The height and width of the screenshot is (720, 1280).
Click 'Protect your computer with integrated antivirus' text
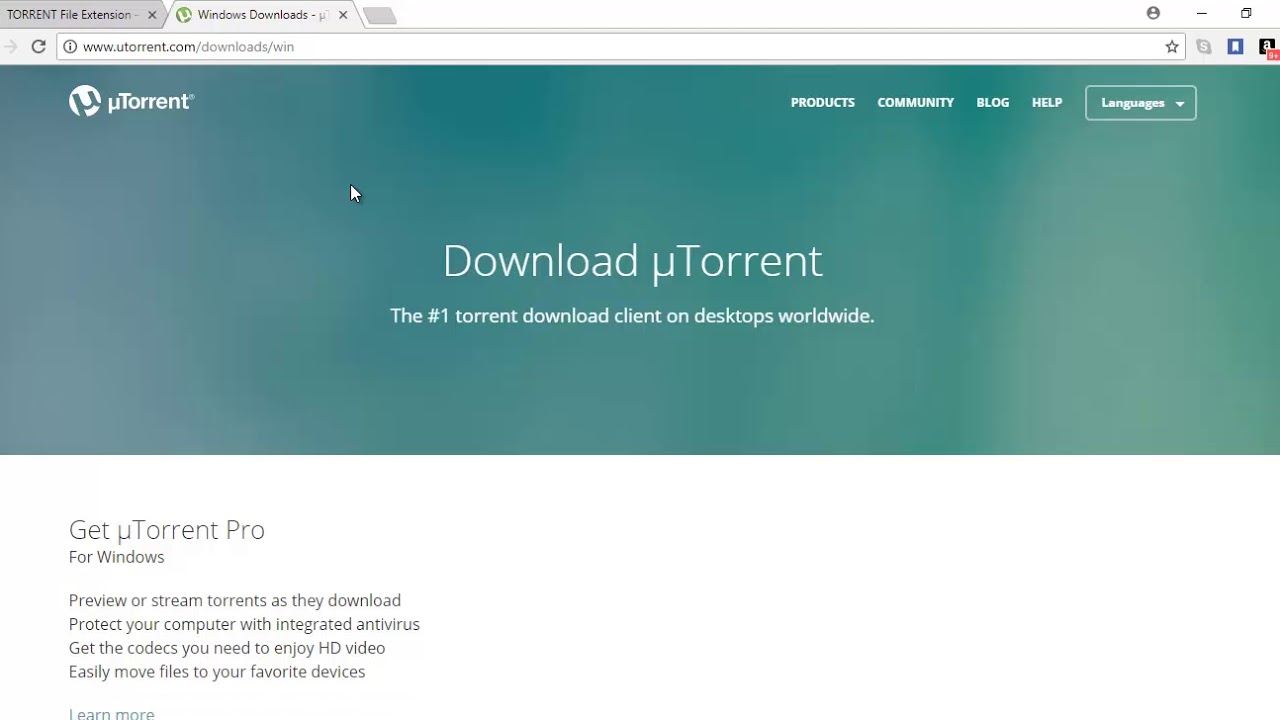coord(244,624)
